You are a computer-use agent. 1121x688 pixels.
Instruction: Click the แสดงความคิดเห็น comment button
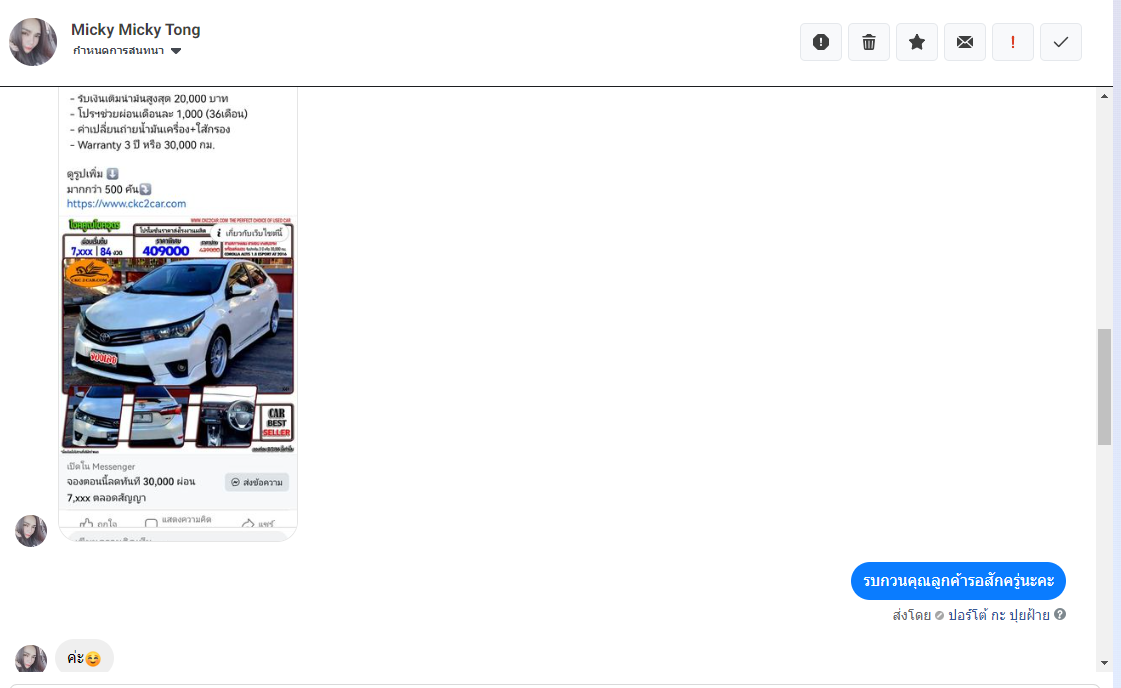(178, 521)
